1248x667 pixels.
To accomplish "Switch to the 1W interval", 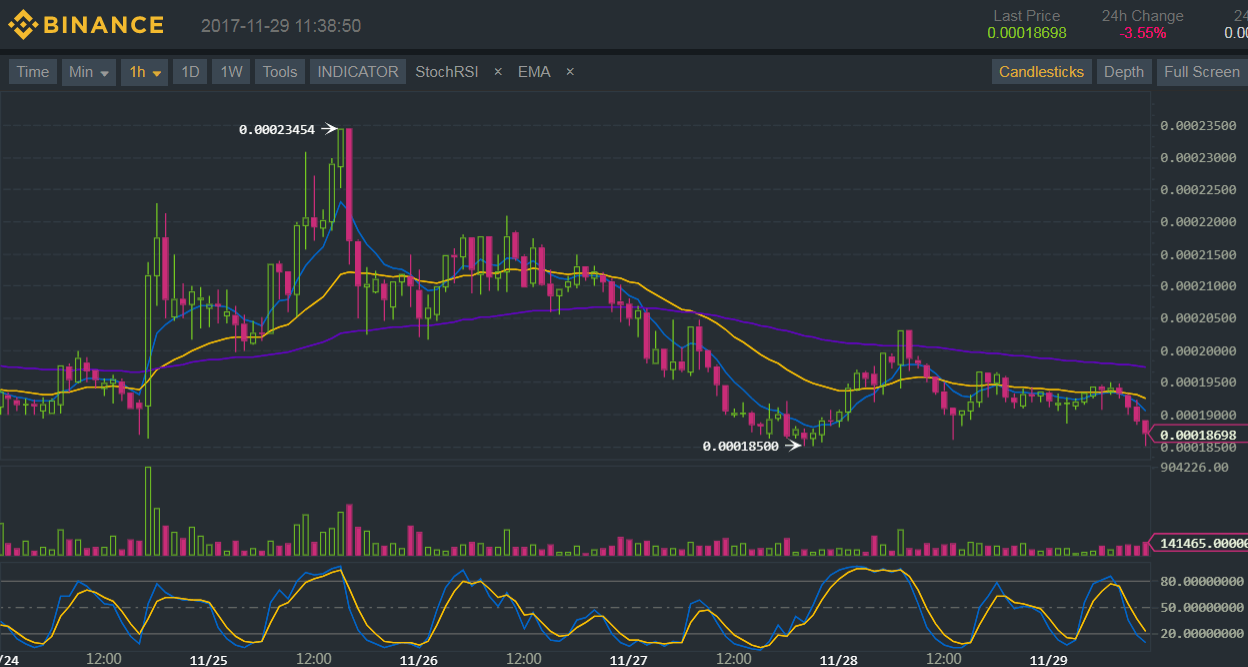I will pos(231,72).
